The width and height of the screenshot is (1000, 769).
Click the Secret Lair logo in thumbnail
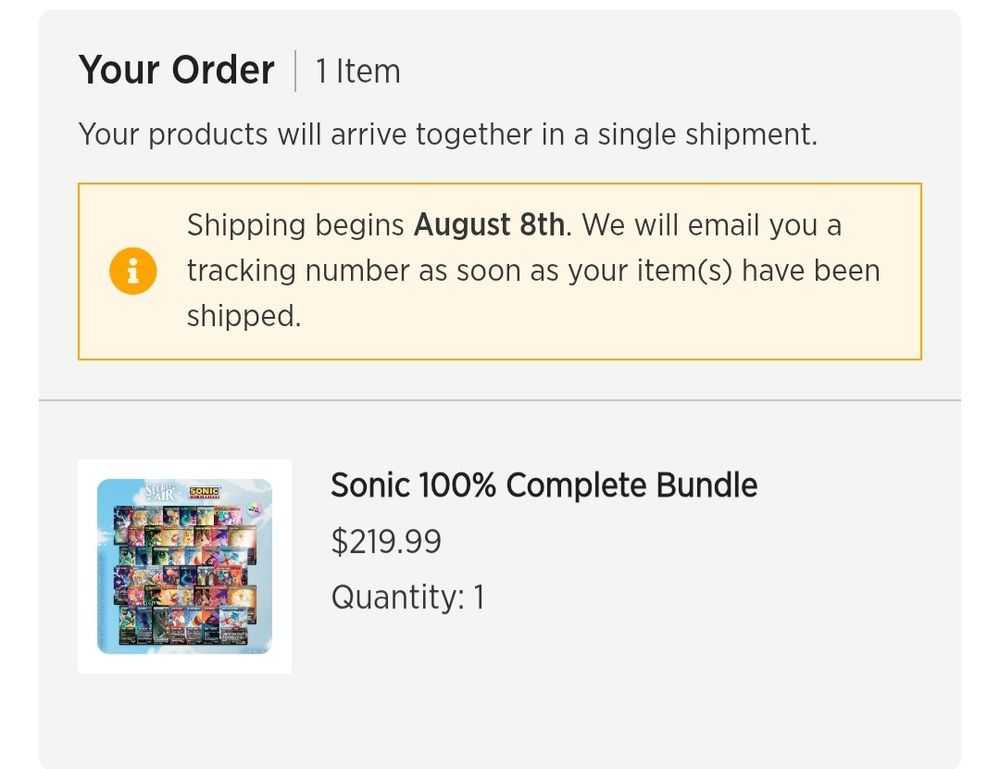160,492
